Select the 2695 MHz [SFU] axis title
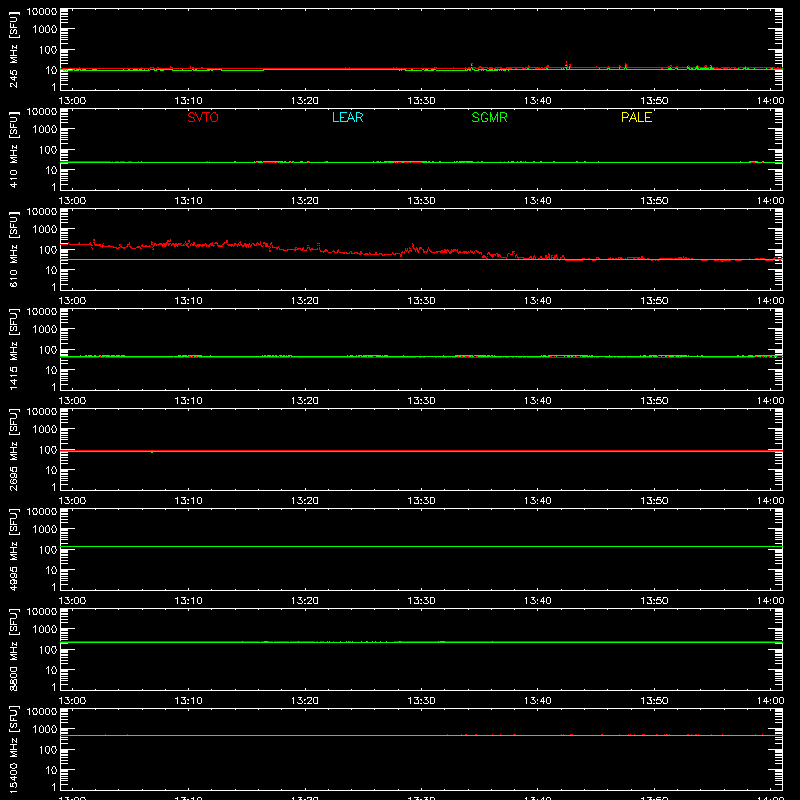This screenshot has width=800, height=800. coord(13,449)
